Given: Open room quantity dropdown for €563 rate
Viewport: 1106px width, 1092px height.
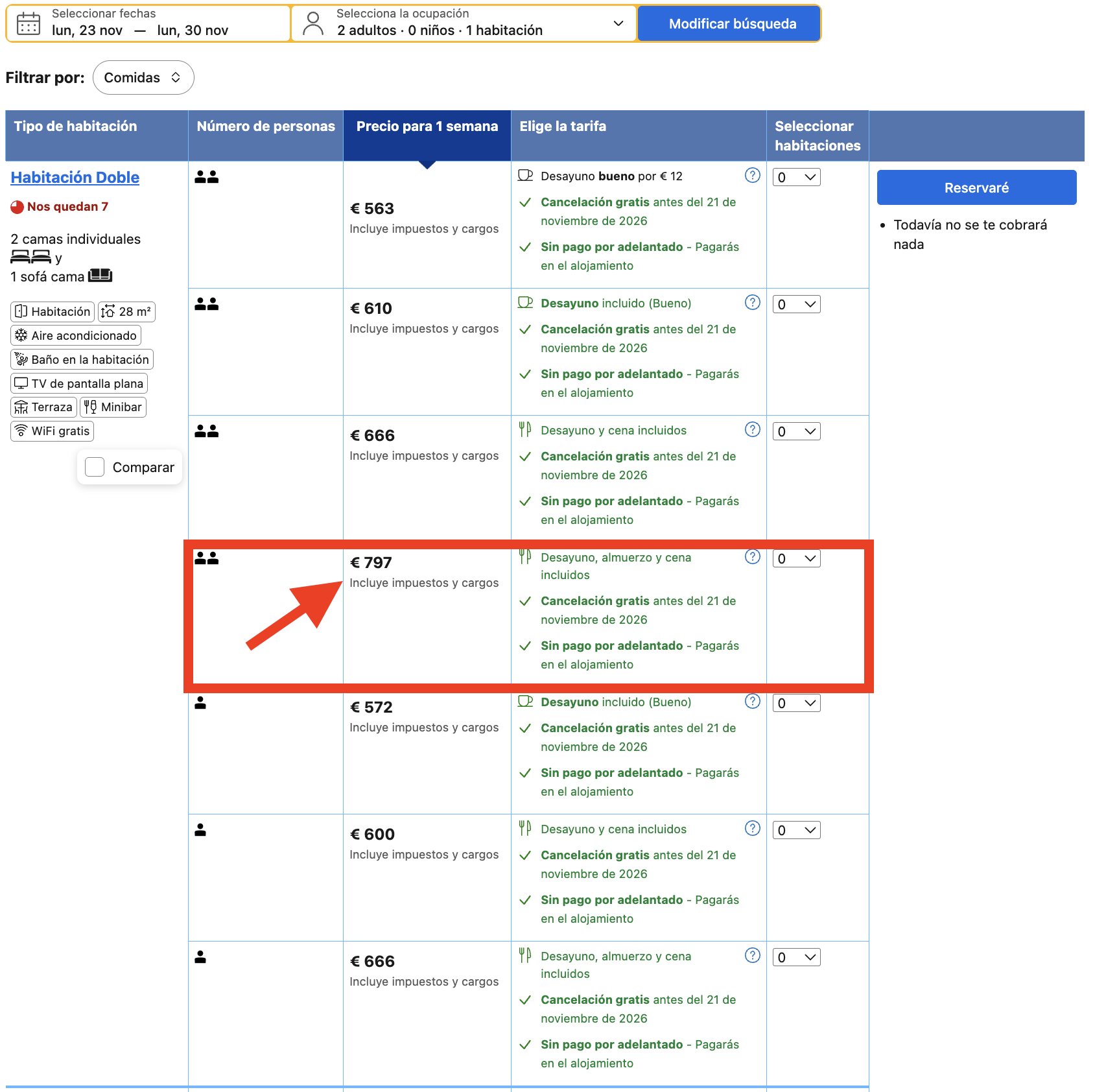Looking at the screenshot, I should [796, 178].
